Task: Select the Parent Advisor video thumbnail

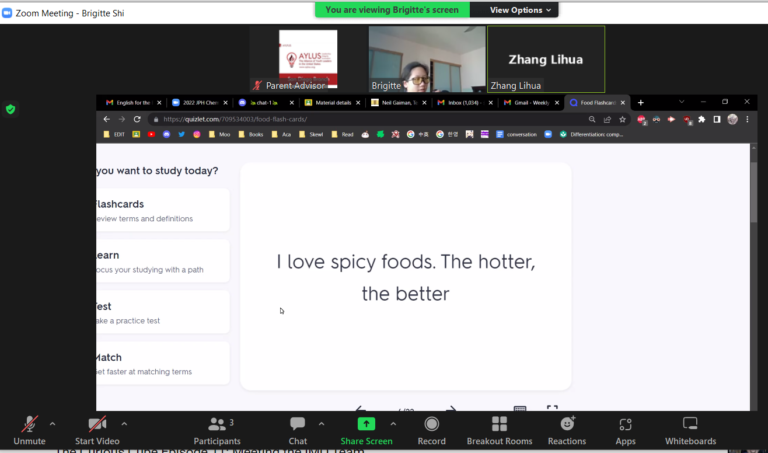Action: (308, 59)
